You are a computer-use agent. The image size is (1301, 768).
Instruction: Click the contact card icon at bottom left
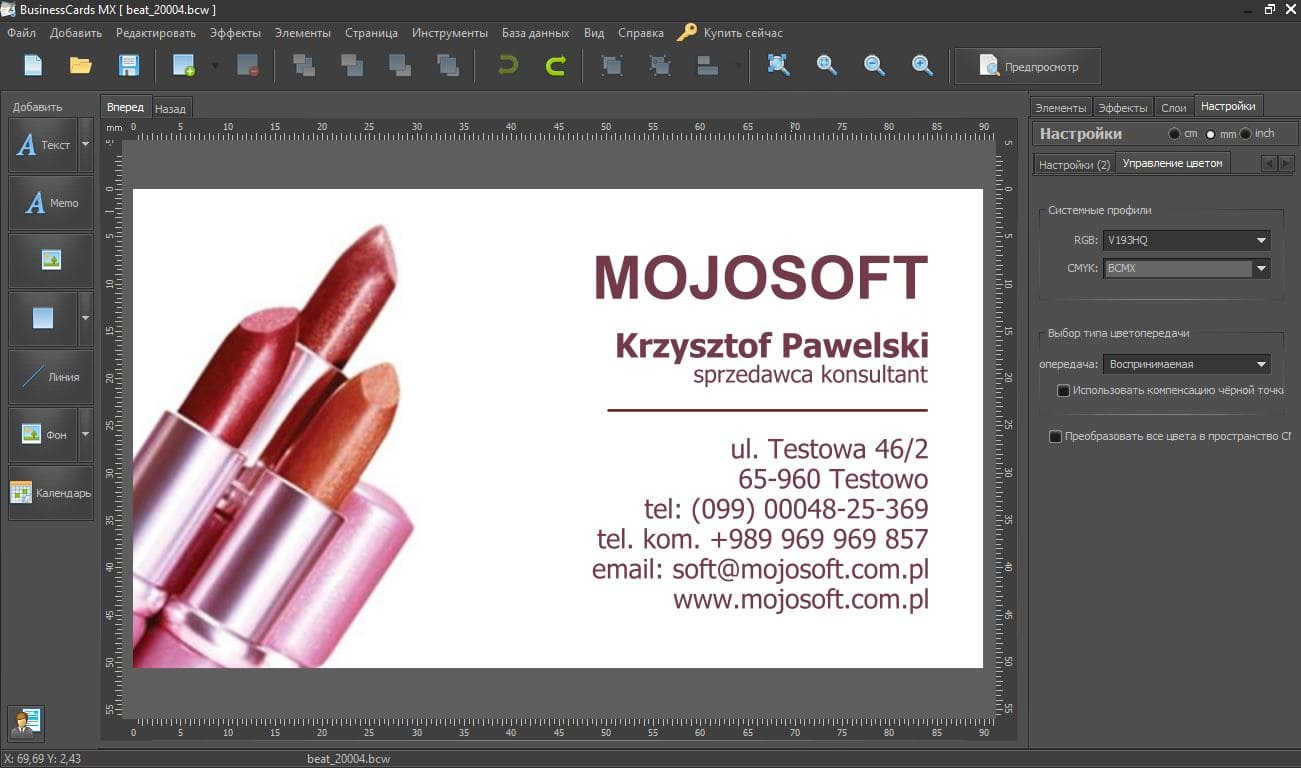click(26, 722)
